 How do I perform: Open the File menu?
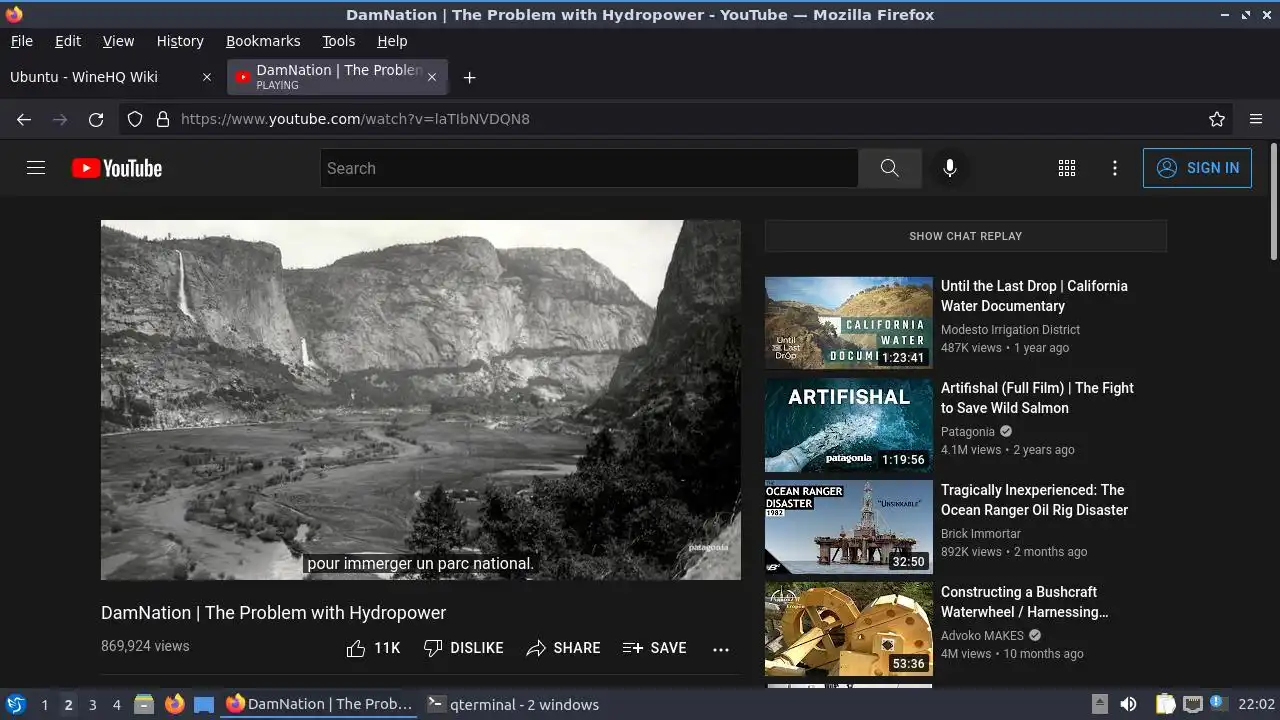point(21,41)
